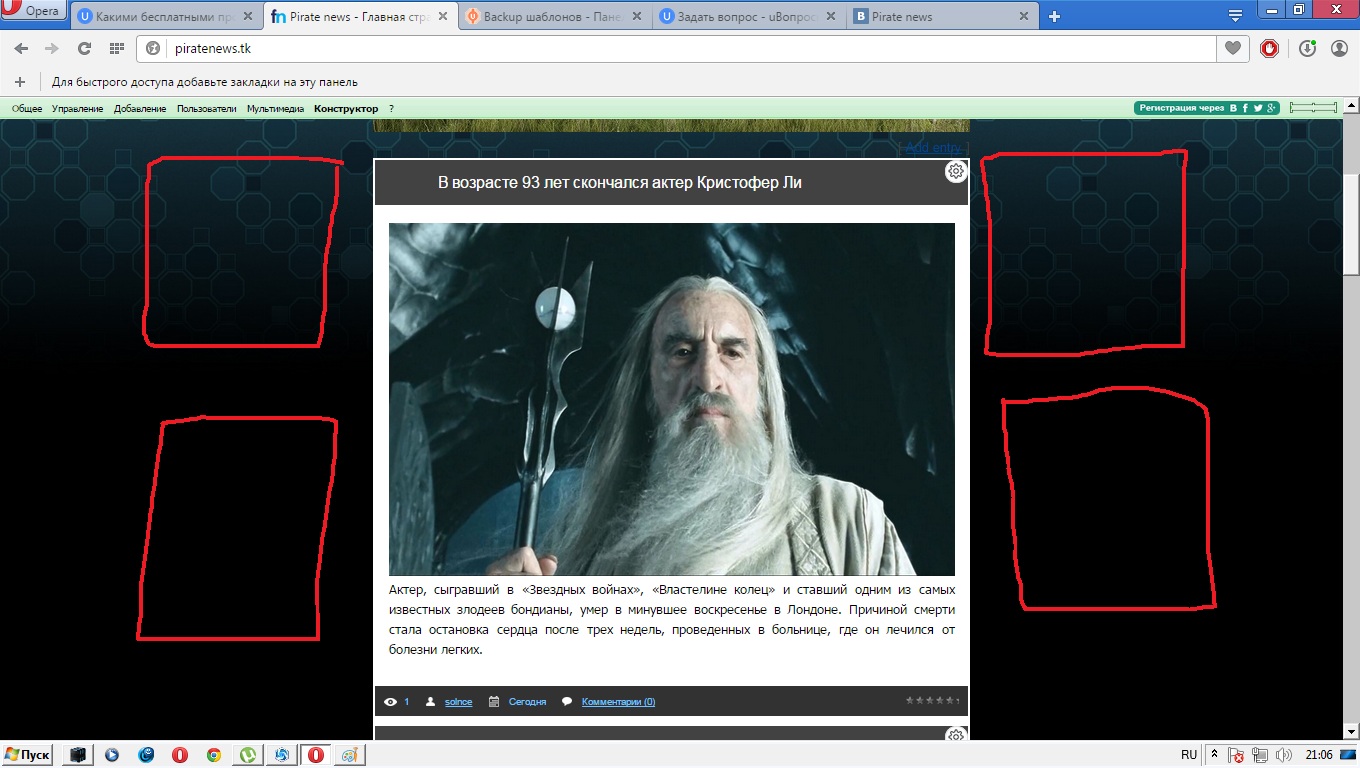Click the browser Reload page icon
This screenshot has width=1360, height=768.
pyautogui.click(x=84, y=48)
